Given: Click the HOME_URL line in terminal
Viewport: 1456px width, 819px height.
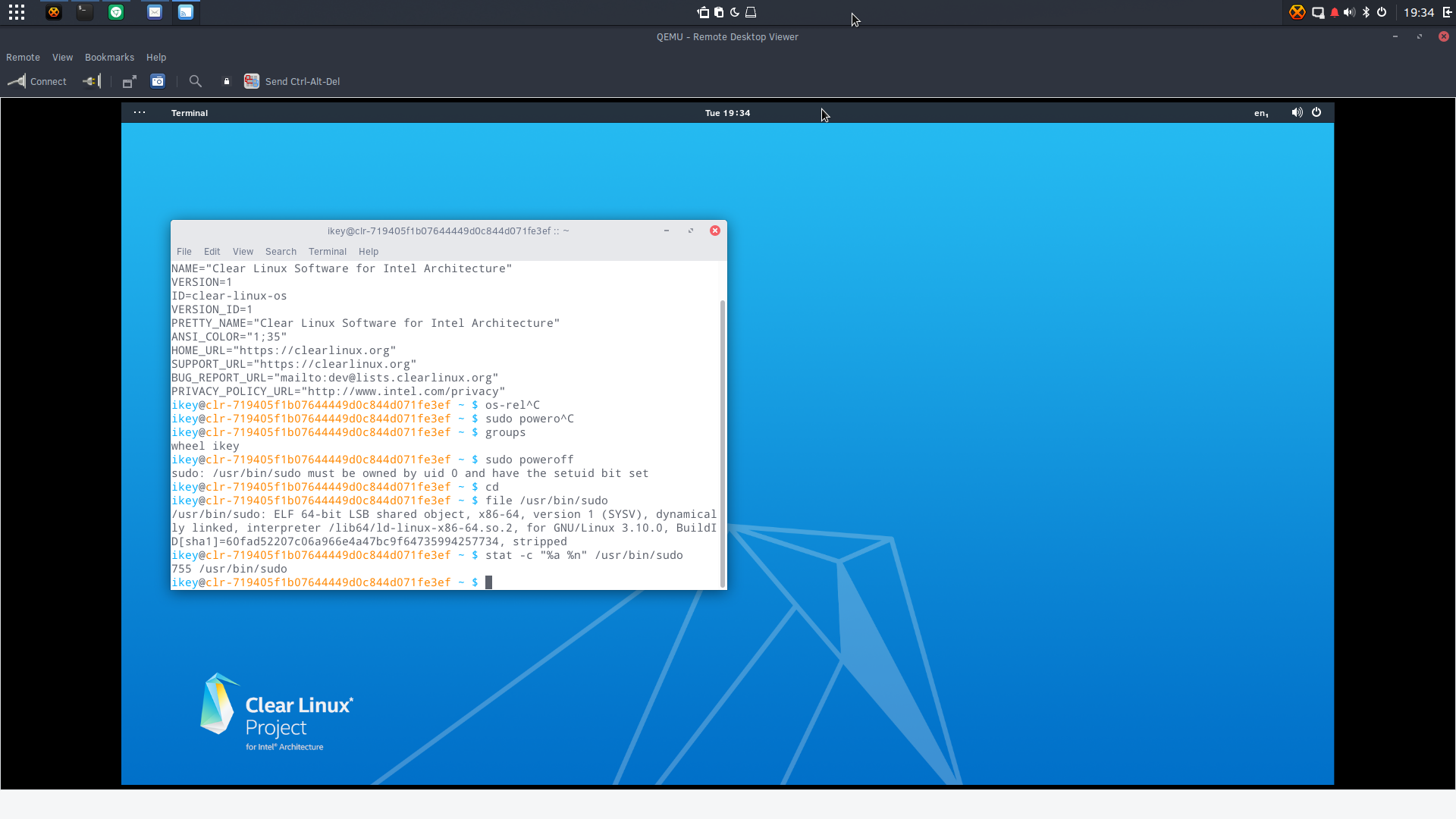Looking at the screenshot, I should click(x=284, y=350).
